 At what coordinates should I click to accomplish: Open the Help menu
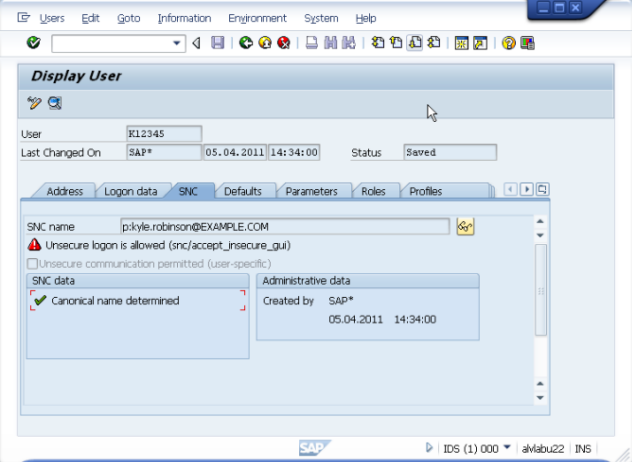pyautogui.click(x=366, y=18)
